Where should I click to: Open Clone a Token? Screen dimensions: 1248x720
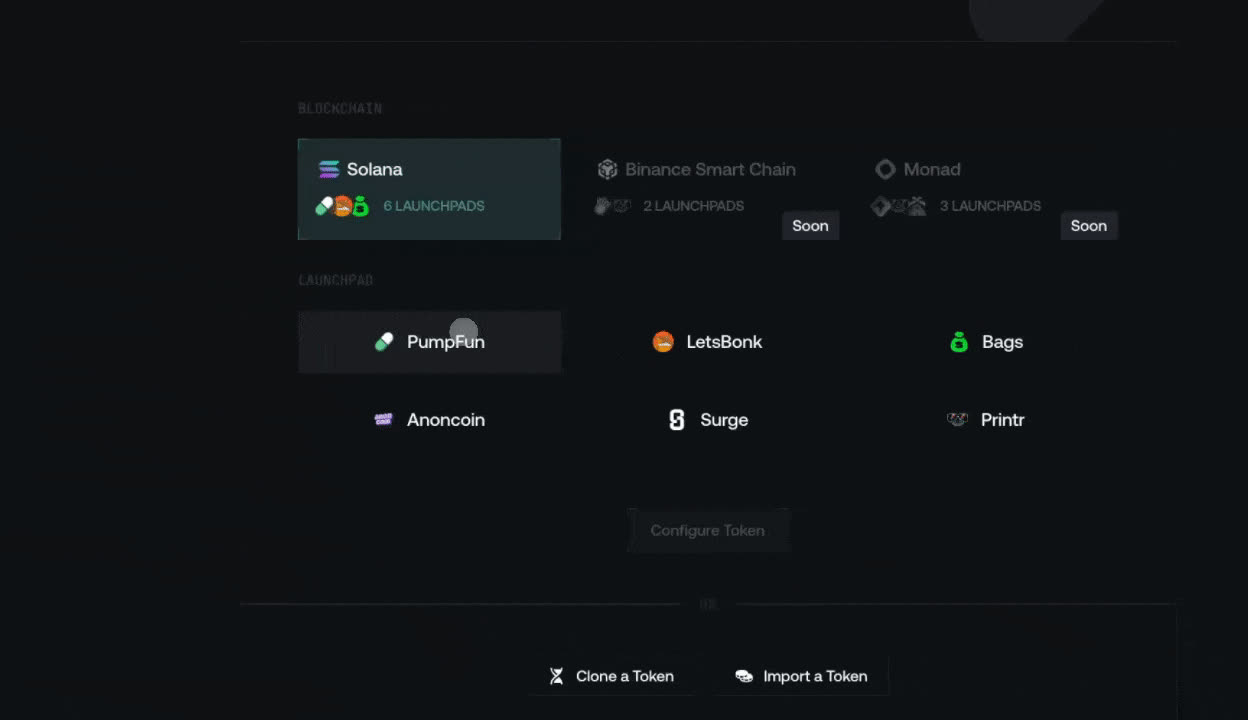(612, 676)
